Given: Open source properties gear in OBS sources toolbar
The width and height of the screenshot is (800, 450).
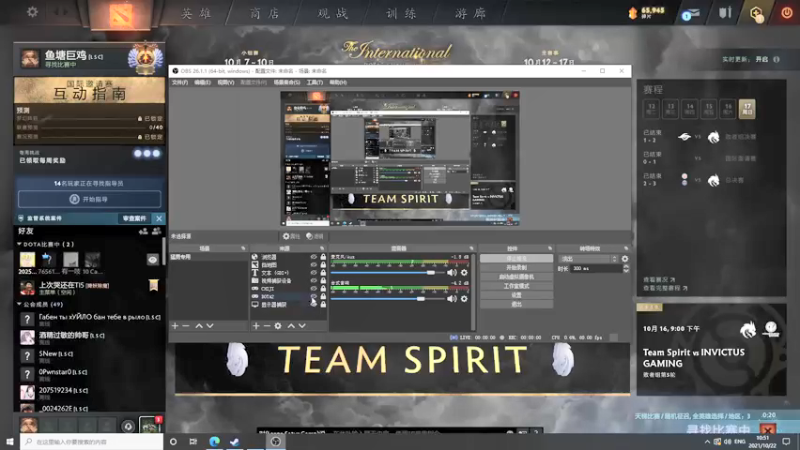Looking at the screenshot, I should [x=278, y=326].
